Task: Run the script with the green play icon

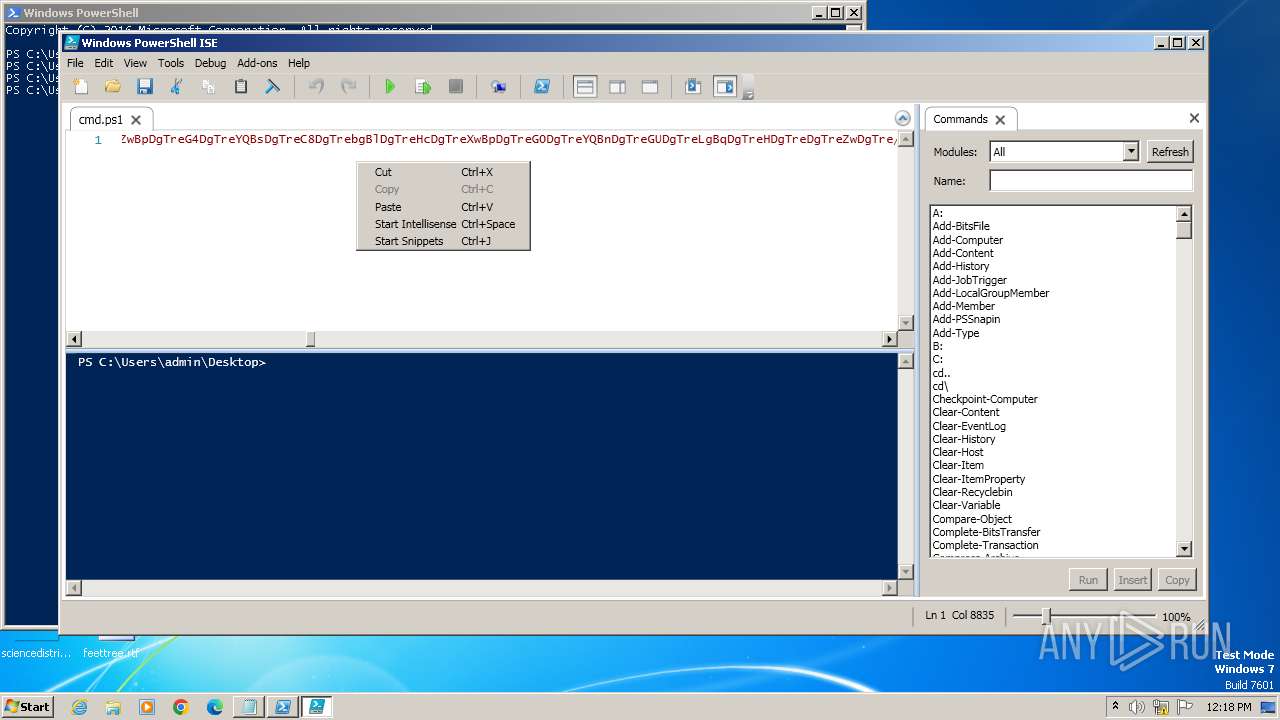Action: [390, 87]
